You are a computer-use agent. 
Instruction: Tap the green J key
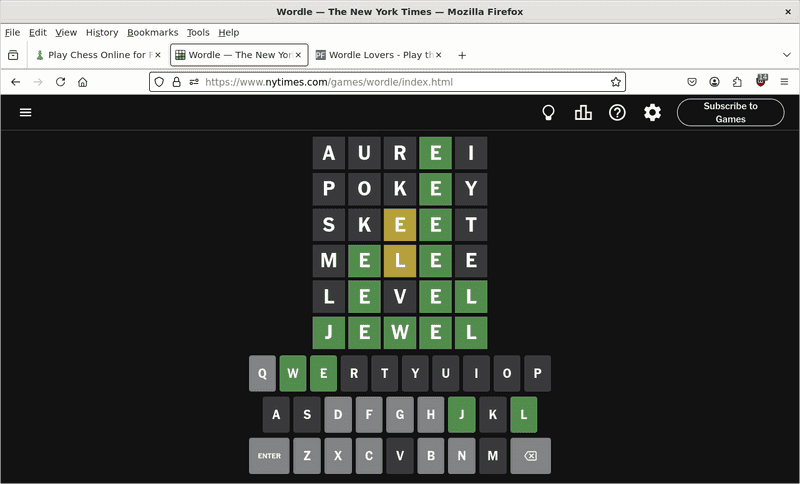pyautogui.click(x=462, y=415)
